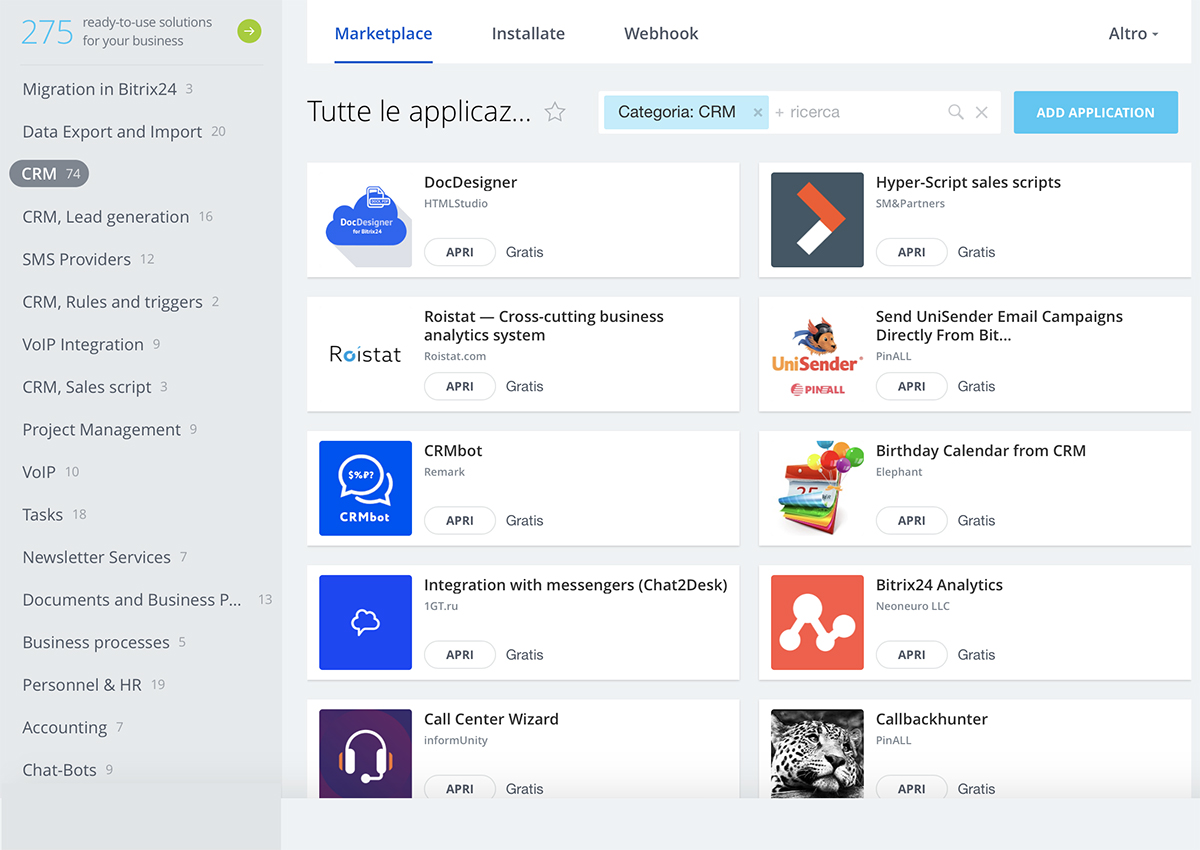Open the CRMbot title link
The image size is (1200, 850).
pos(453,451)
